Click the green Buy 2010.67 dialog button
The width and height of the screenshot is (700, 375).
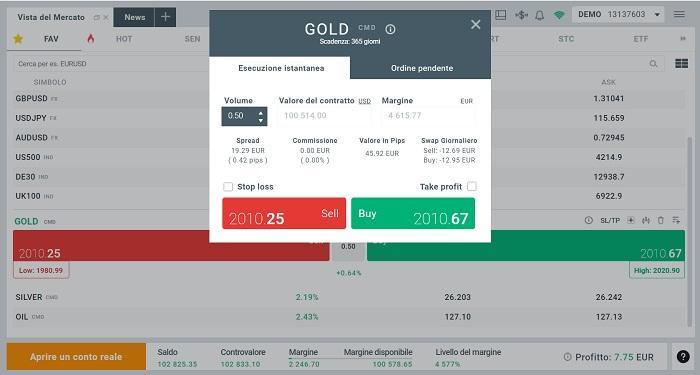[x=413, y=213]
